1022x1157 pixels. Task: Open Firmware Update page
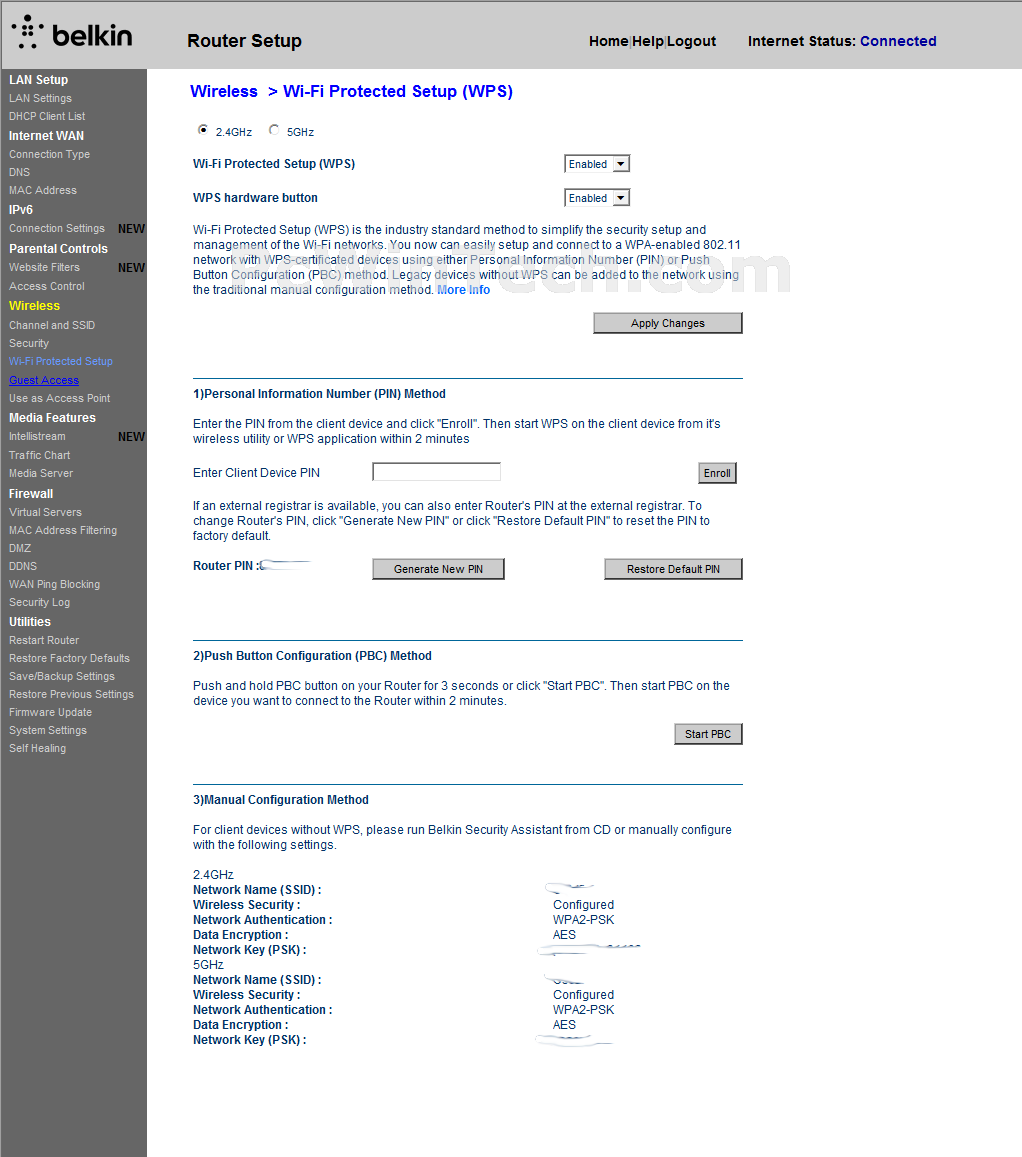coord(51,713)
